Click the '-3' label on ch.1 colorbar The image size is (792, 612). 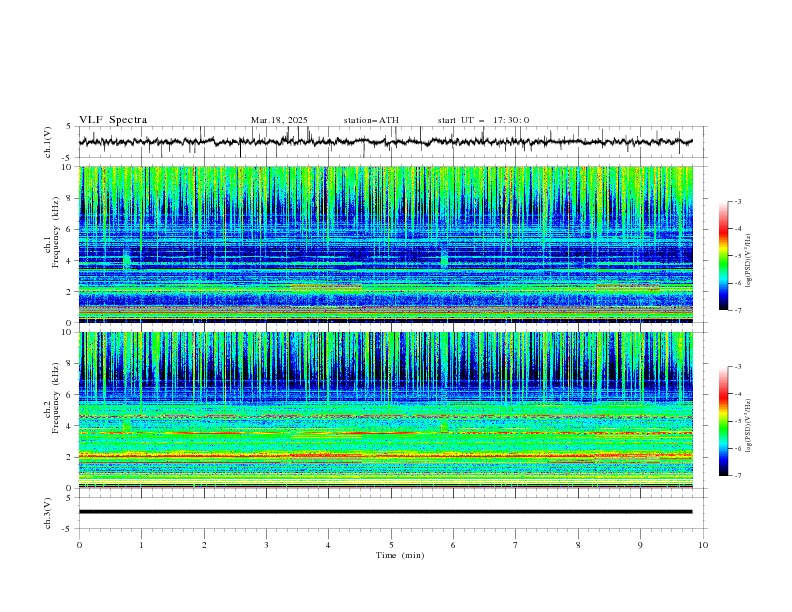[x=738, y=201]
